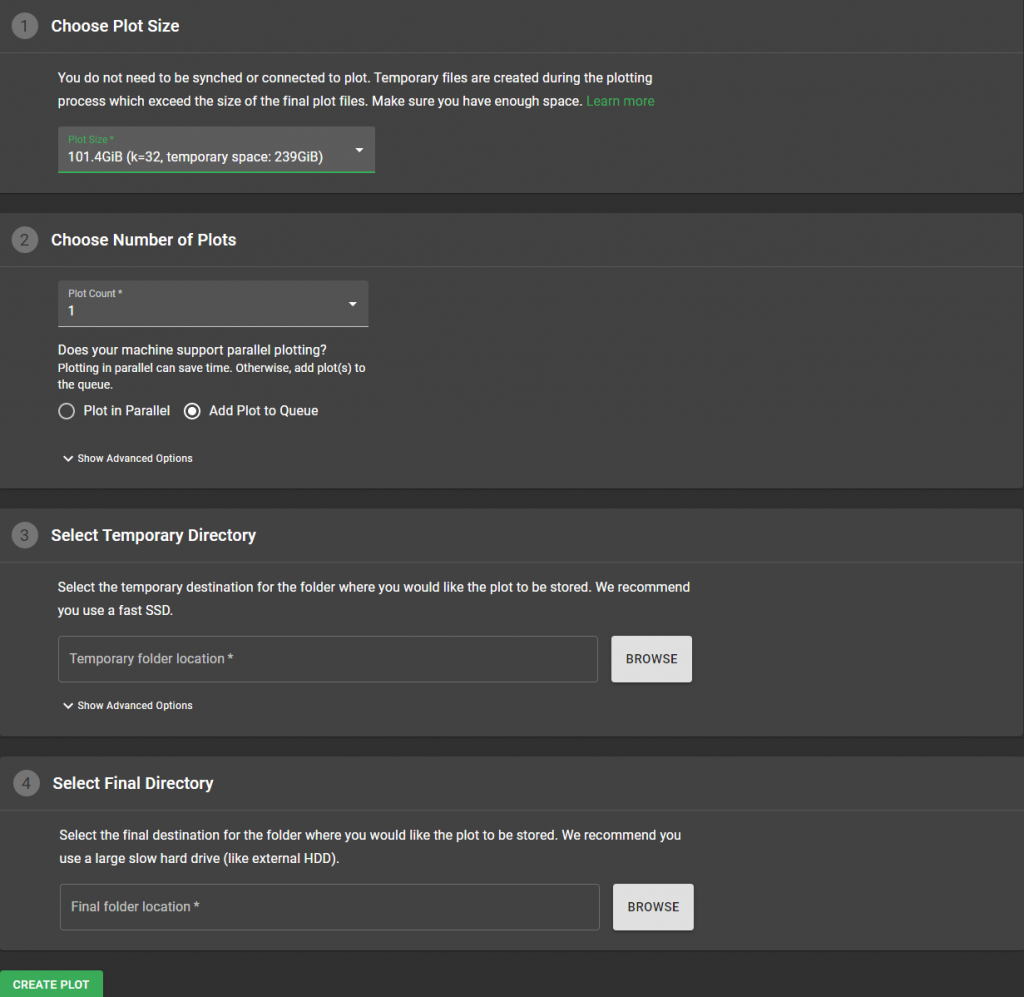Click the green Create Plot button

pos(51,984)
